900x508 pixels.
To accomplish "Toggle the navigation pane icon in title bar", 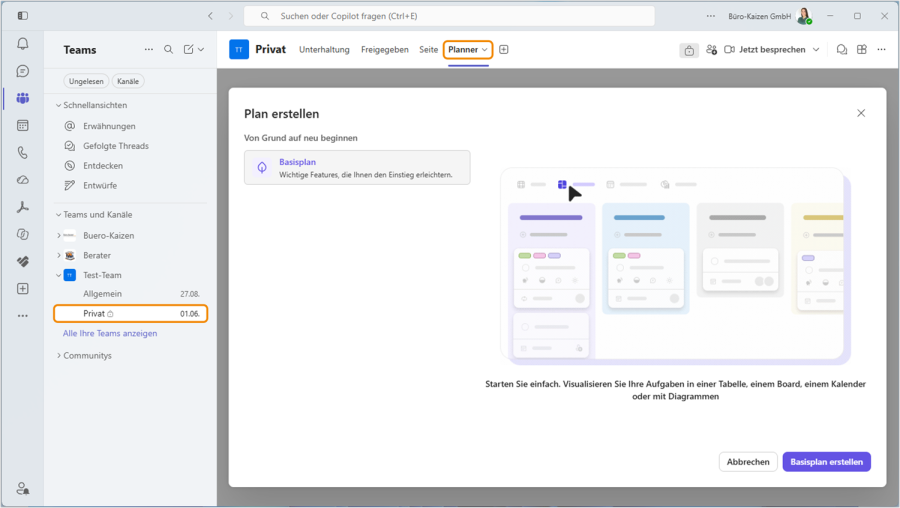I will tap(23, 15).
